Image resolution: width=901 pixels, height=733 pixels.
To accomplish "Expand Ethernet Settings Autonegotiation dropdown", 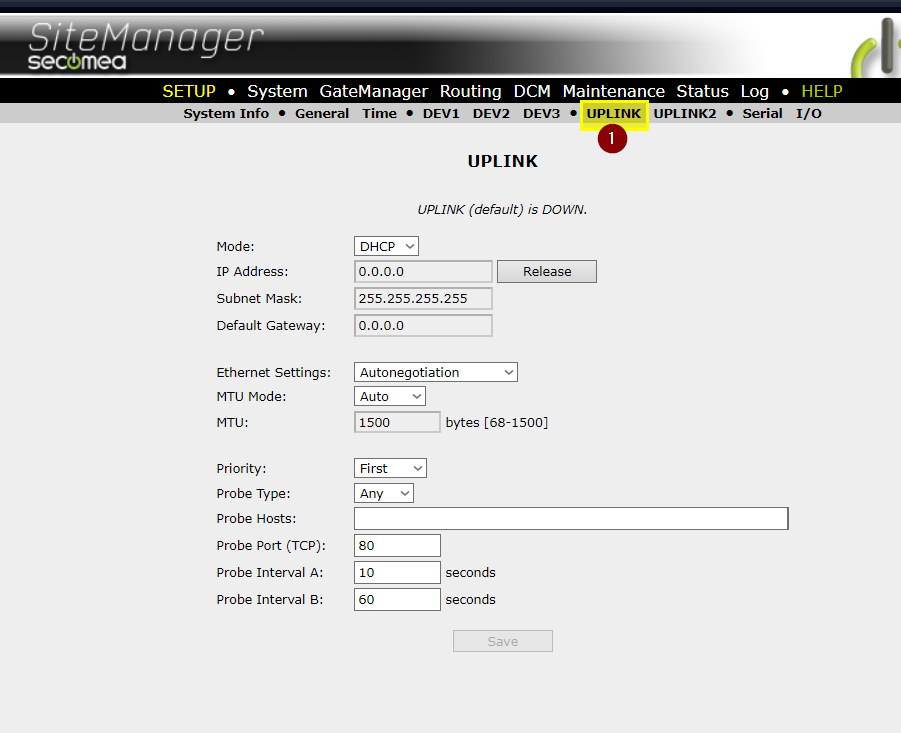I will [x=436, y=372].
